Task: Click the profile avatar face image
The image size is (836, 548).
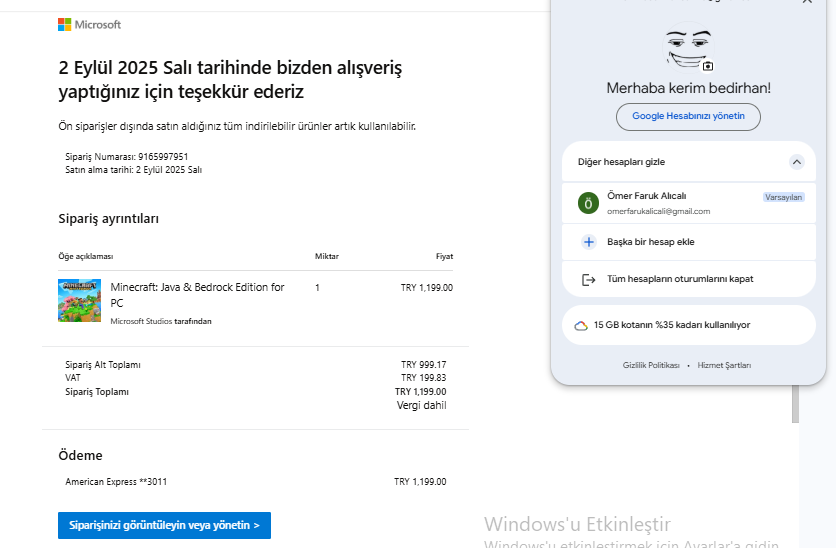Action: [688, 47]
